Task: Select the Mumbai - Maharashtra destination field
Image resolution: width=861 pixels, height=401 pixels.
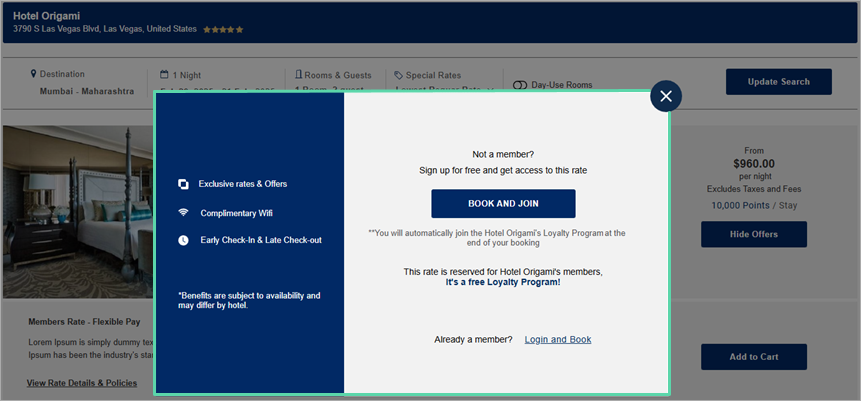Action: pos(87,91)
